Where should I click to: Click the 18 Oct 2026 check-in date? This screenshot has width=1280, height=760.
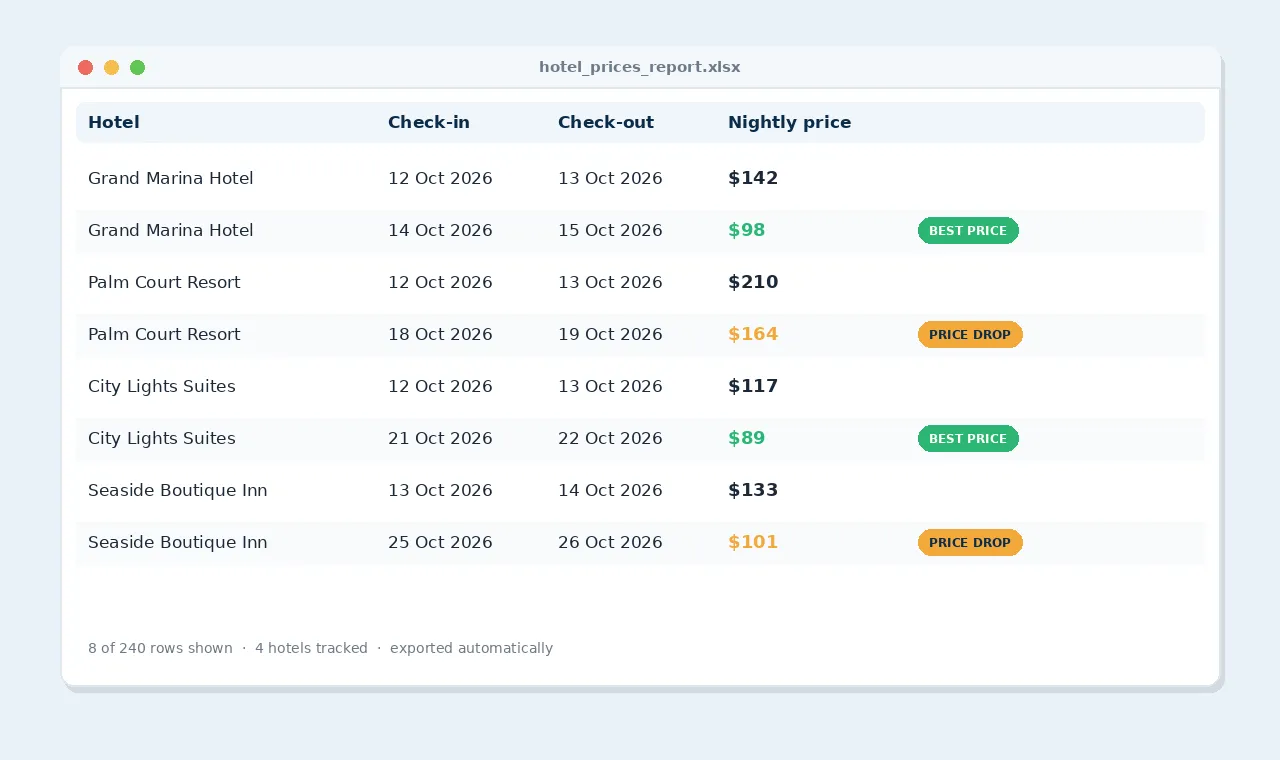440,334
